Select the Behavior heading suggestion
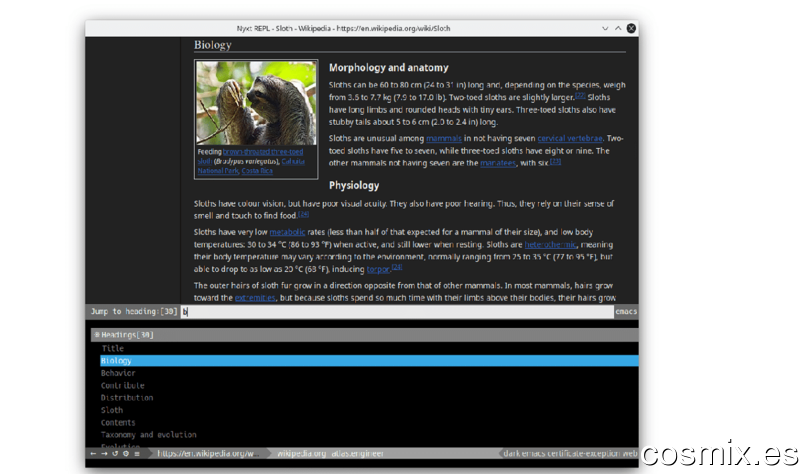The image size is (800, 474). coord(118,373)
